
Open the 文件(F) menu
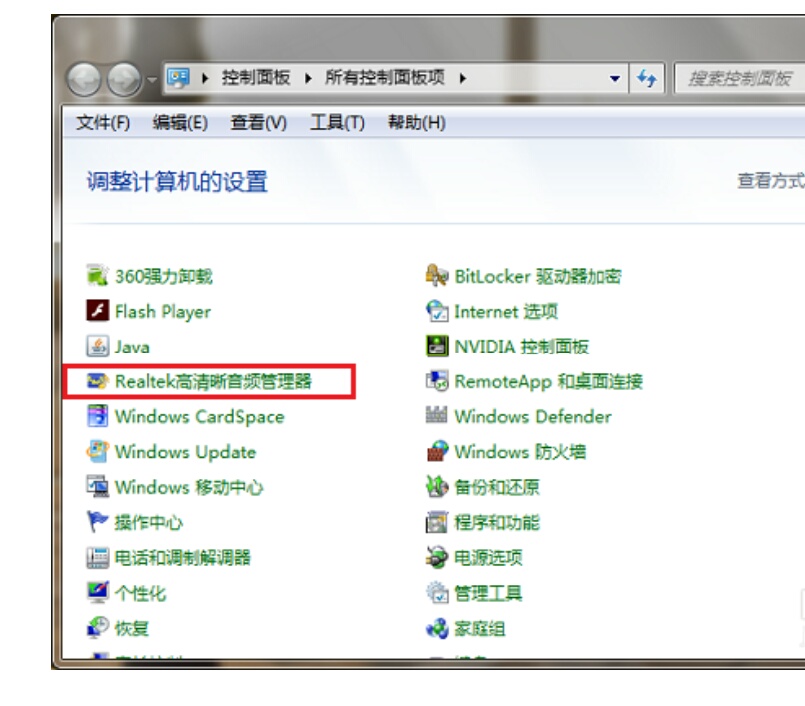(x=103, y=123)
